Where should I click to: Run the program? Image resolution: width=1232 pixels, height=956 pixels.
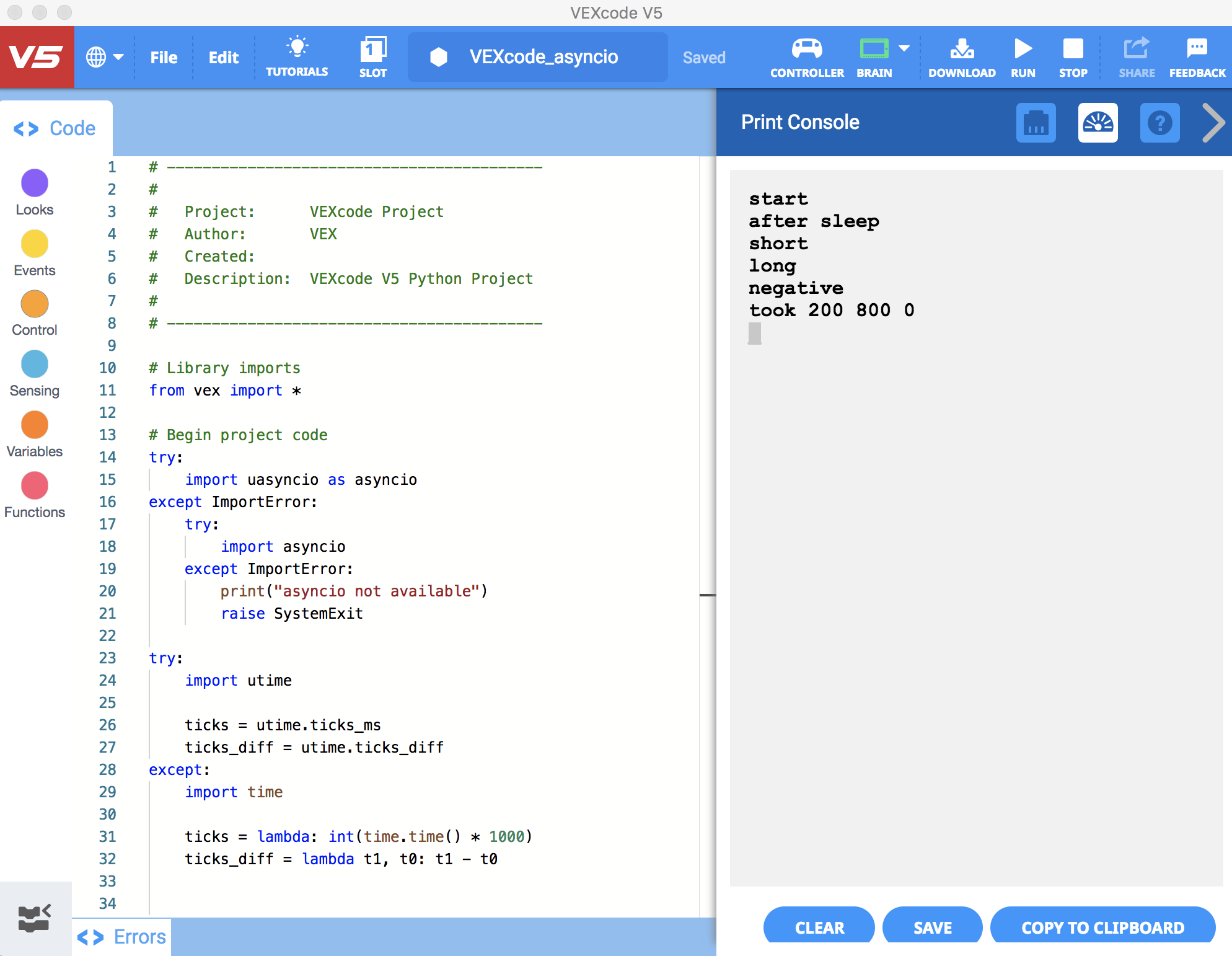pyautogui.click(x=1023, y=57)
